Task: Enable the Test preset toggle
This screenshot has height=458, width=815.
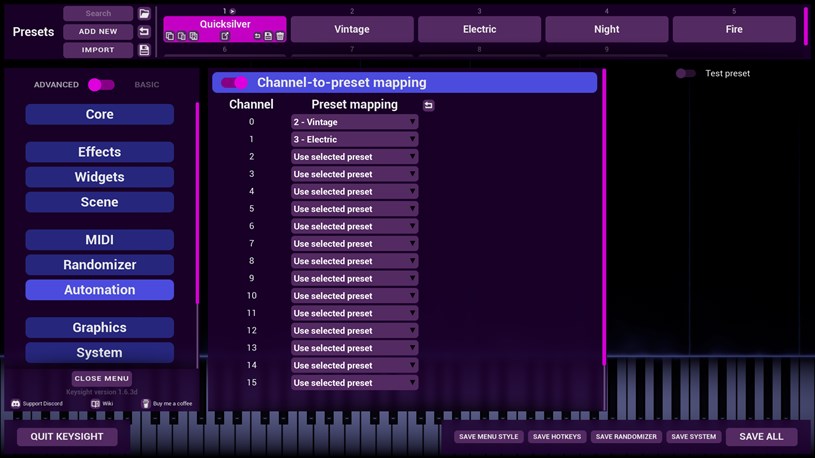Action: 685,73
